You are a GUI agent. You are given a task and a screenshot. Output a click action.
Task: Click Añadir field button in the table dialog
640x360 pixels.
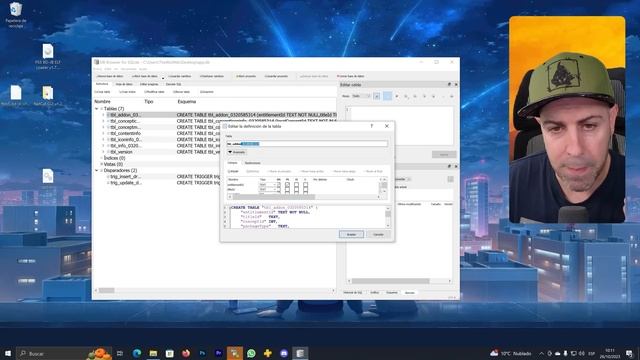click(x=233, y=171)
